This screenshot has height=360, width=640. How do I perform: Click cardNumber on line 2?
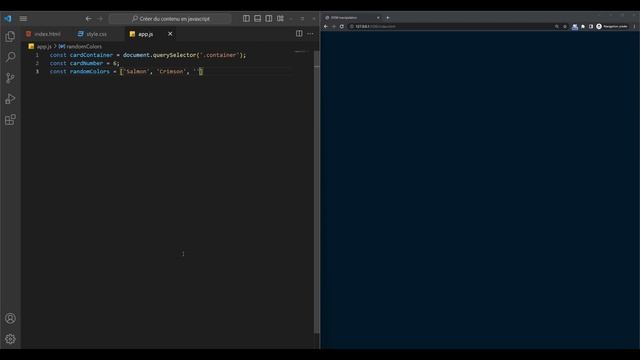coord(87,63)
